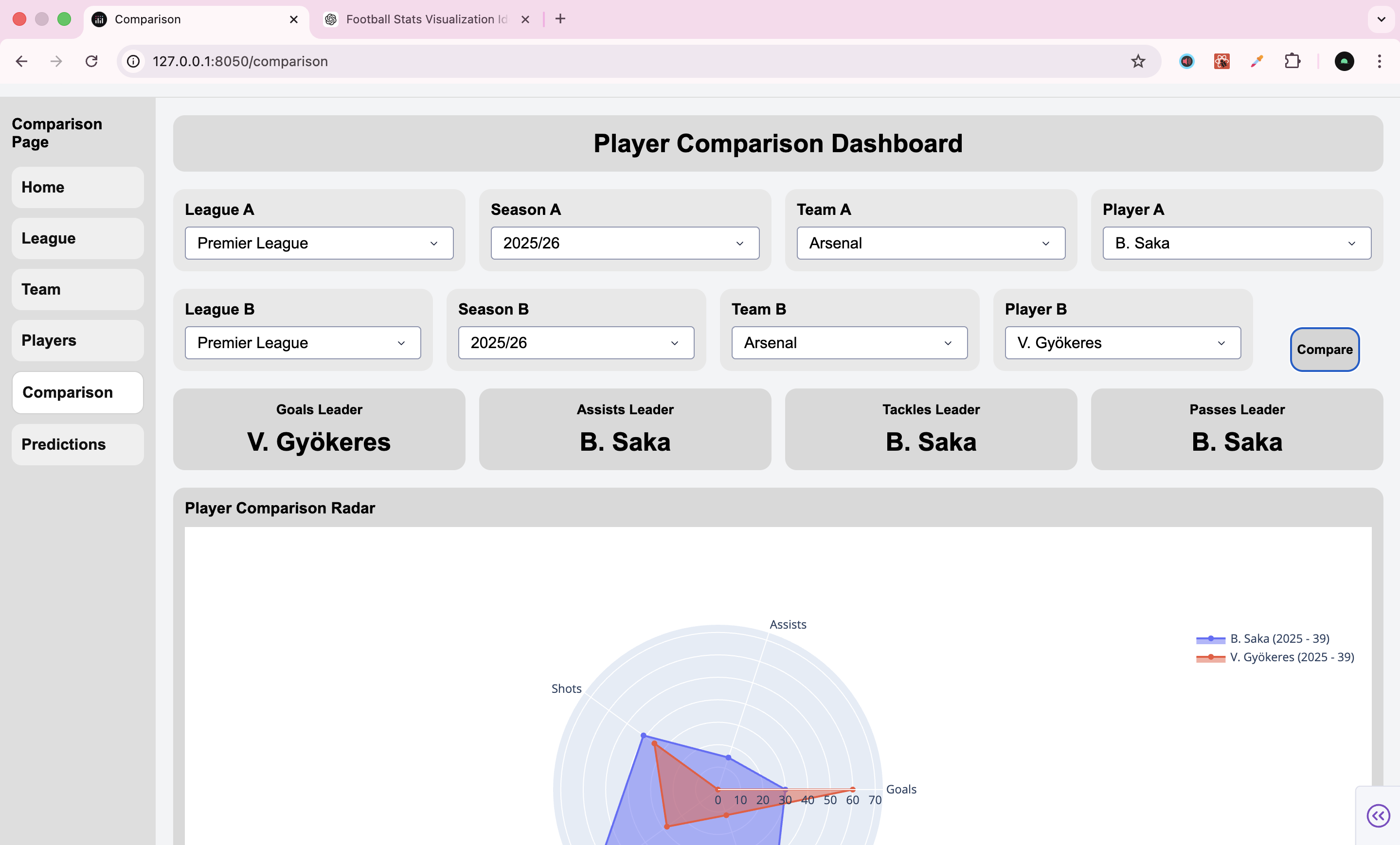This screenshot has width=1400, height=845.
Task: Open the Team B dropdown
Action: pyautogui.click(x=849, y=342)
